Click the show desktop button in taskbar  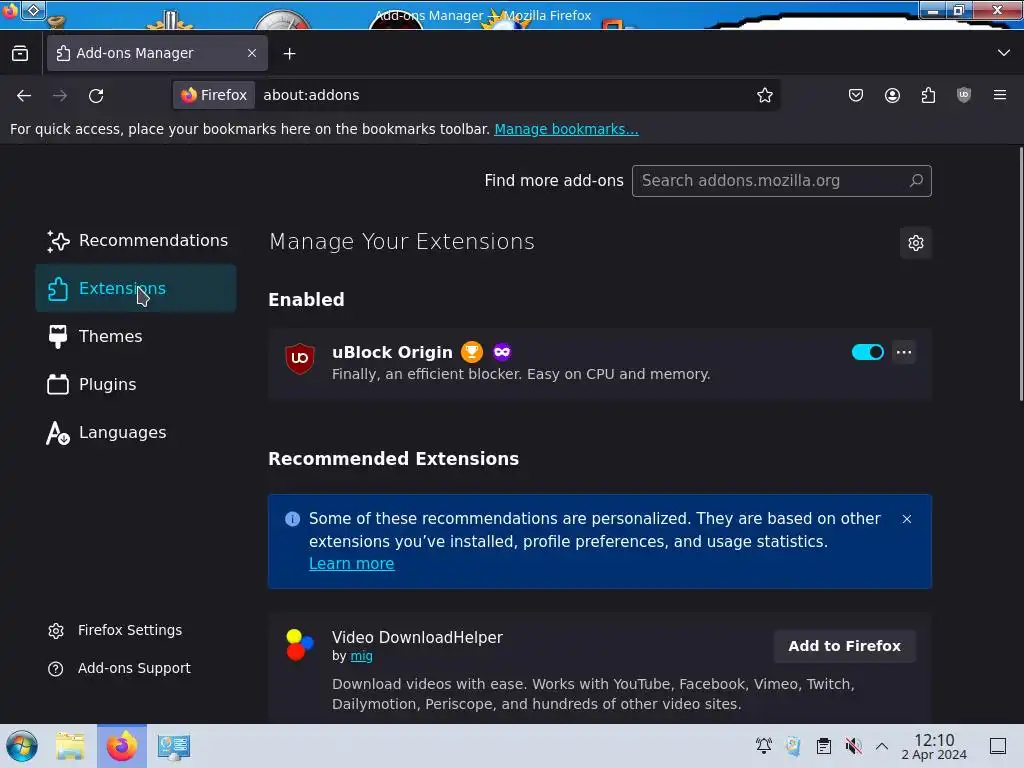[x=998, y=746]
